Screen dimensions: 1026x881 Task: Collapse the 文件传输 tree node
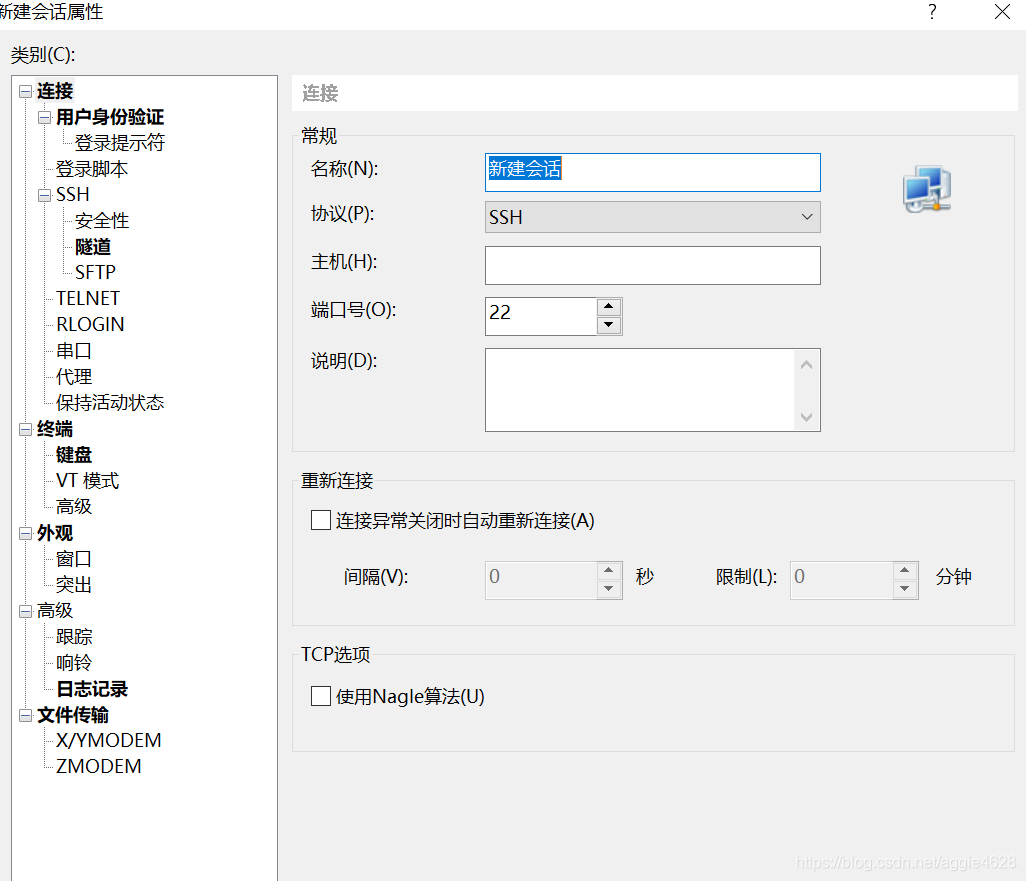pyautogui.click(x=26, y=716)
